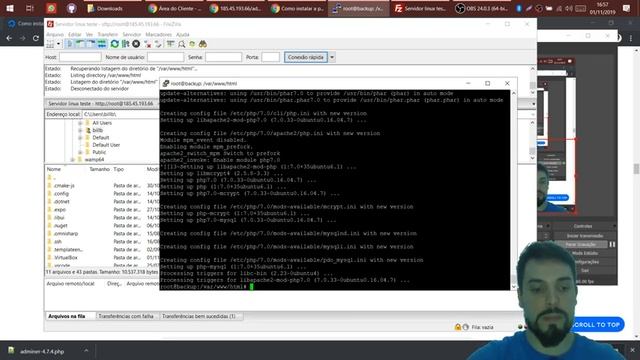
Task: Click the lock icon in FileZilla status bar
Action: pyautogui.click(x=458, y=327)
